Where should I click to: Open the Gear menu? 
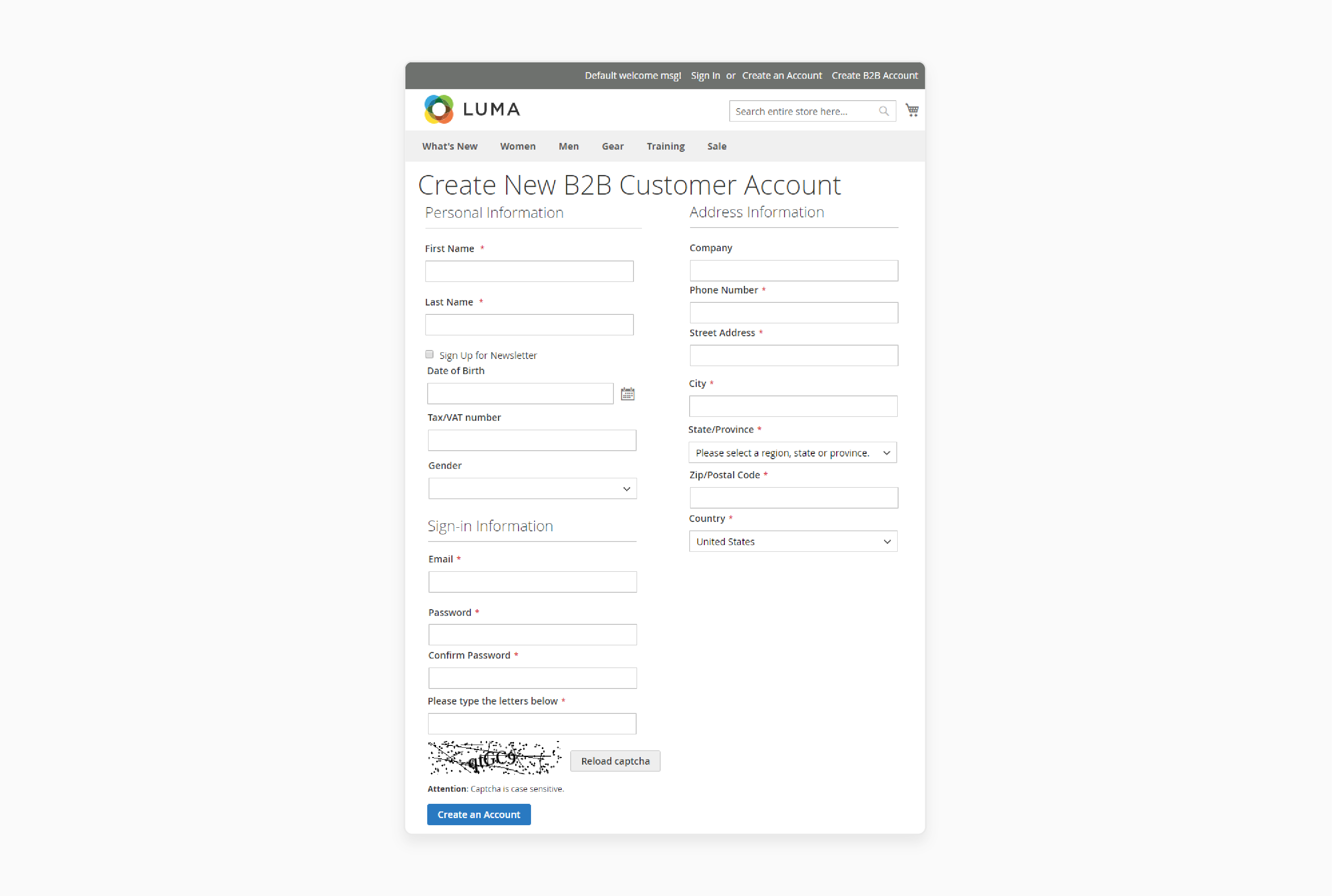pyautogui.click(x=613, y=146)
